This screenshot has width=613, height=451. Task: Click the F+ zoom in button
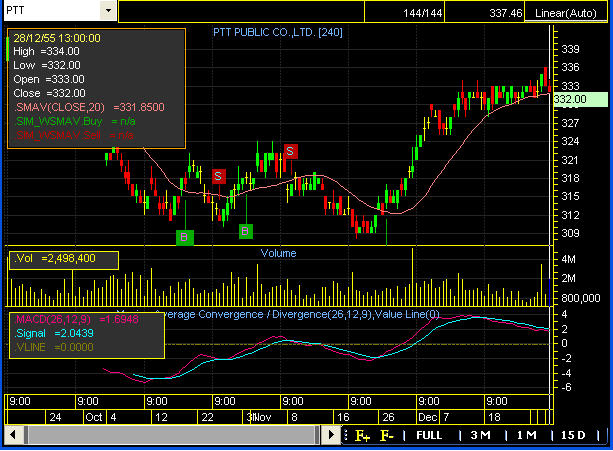(x=362, y=435)
